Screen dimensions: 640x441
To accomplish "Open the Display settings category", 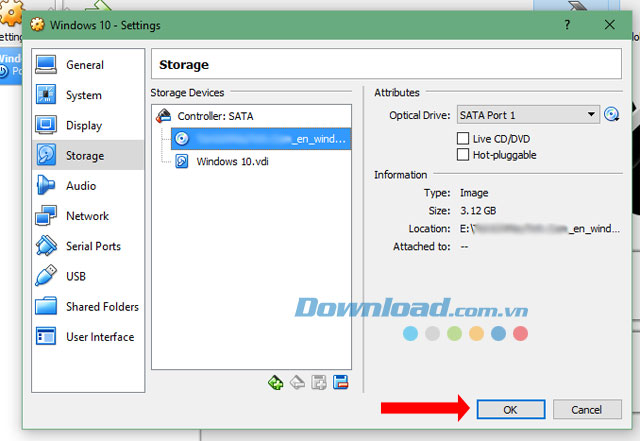I will (88, 125).
